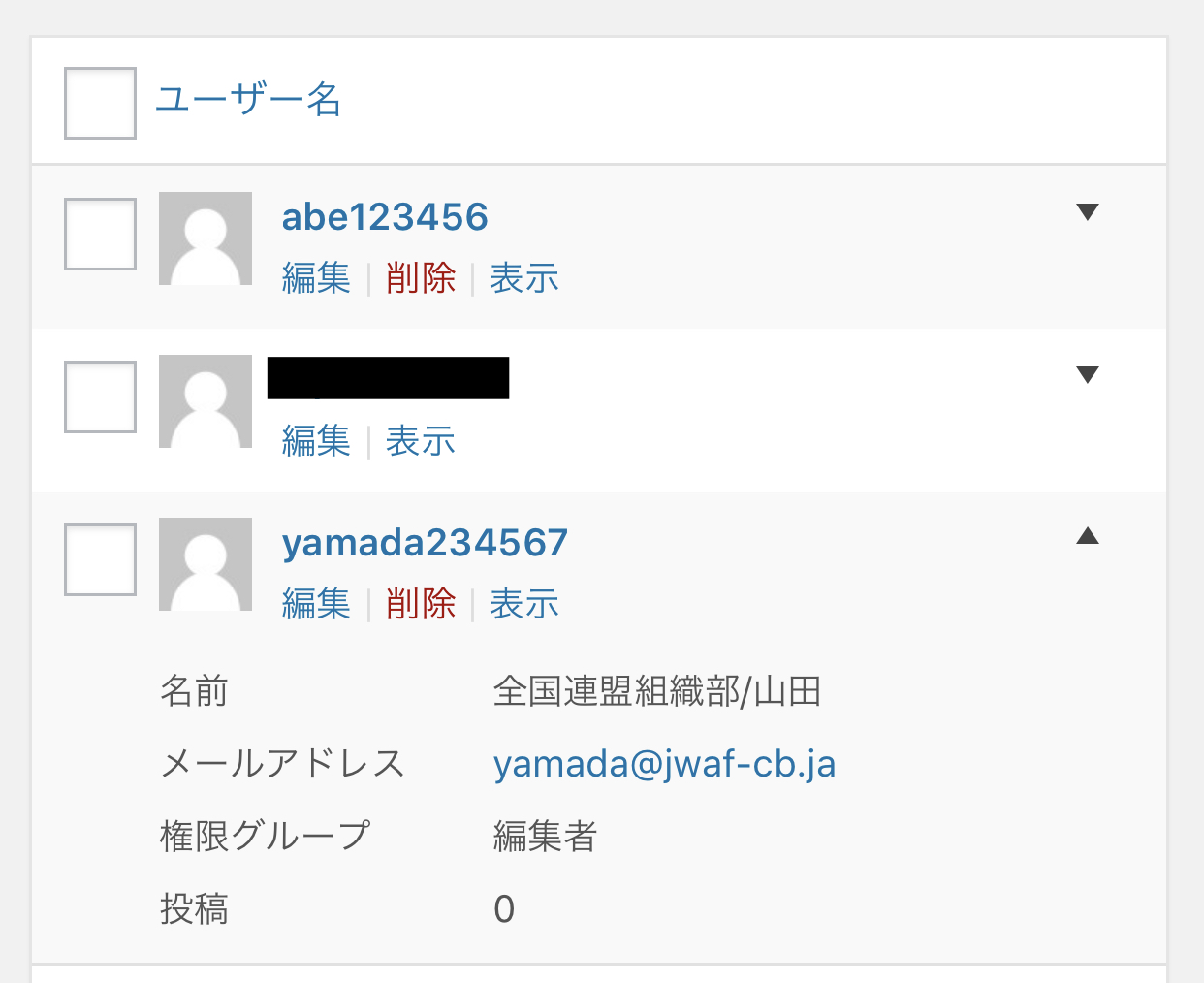Open the abe123456 username link
1204x983 pixels.
pos(385,217)
